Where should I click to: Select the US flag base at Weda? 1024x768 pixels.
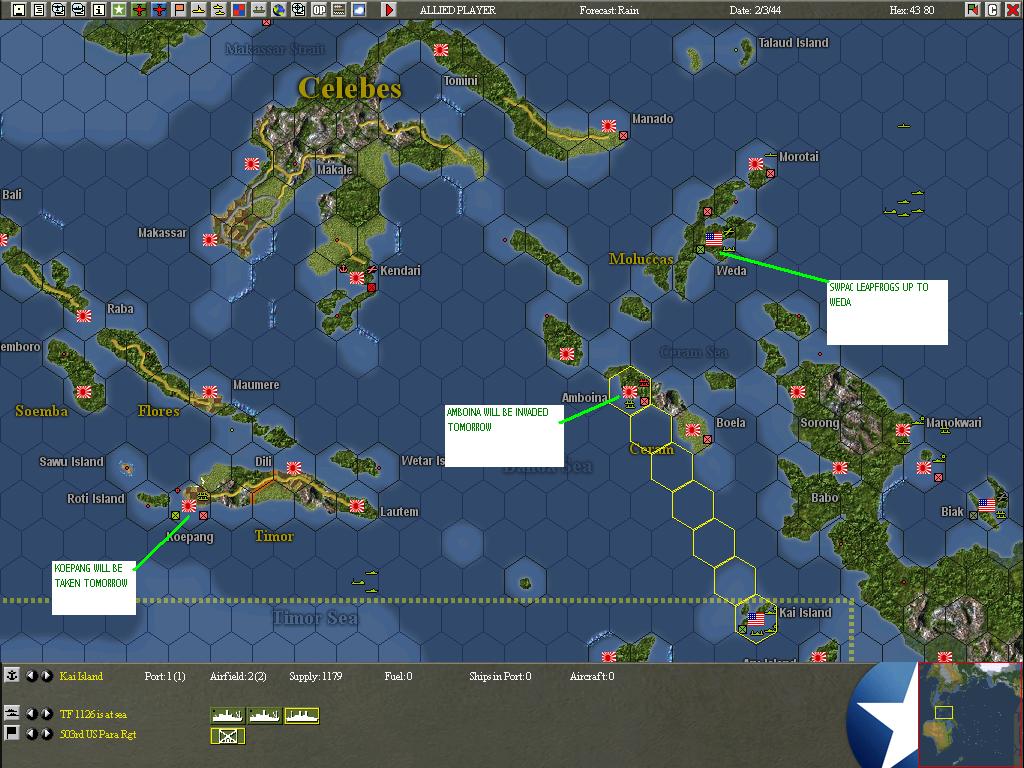pos(714,238)
